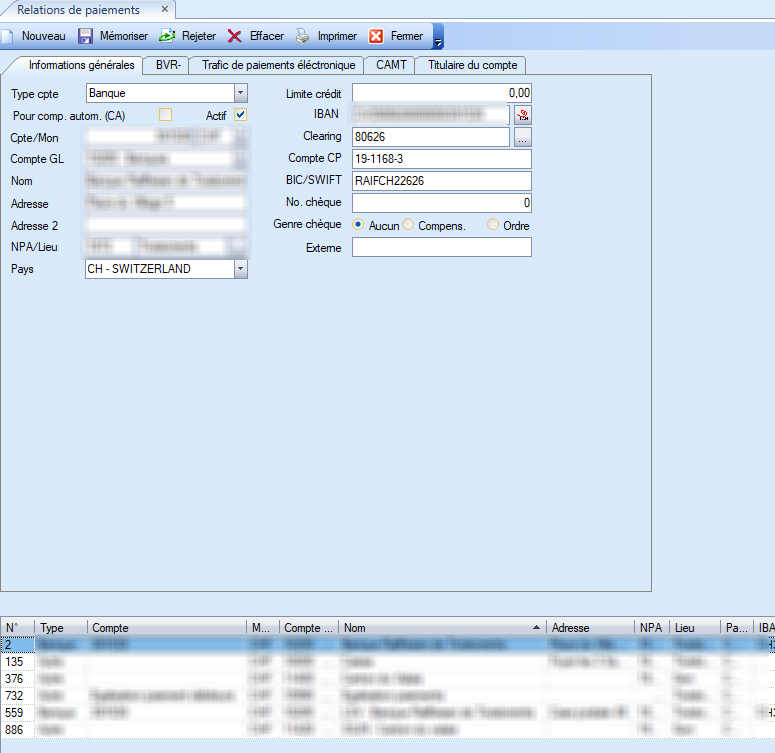Select the Compens. cheque radio option
The height and width of the screenshot is (753, 775).
(x=408, y=226)
